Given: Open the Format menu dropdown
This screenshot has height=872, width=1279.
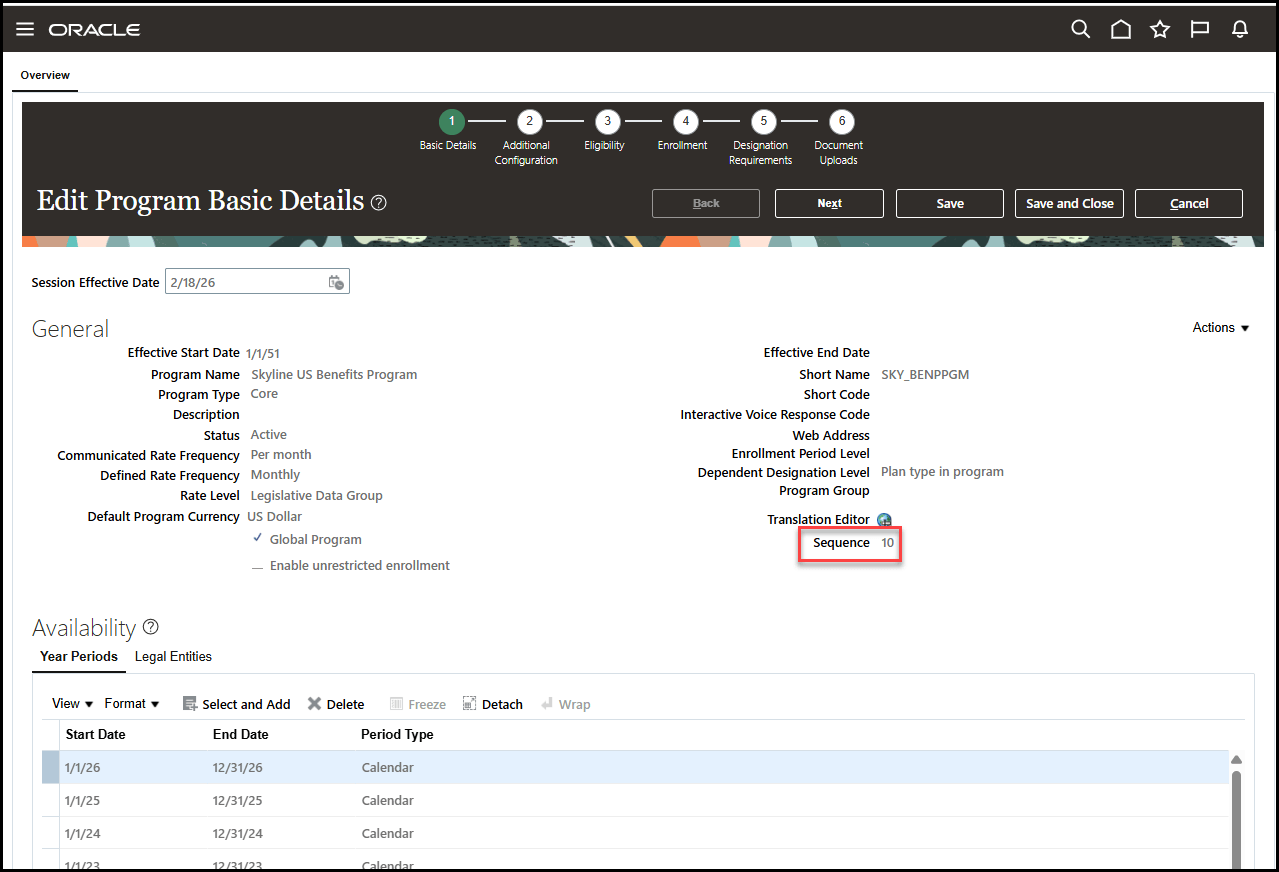Looking at the screenshot, I should [132, 704].
